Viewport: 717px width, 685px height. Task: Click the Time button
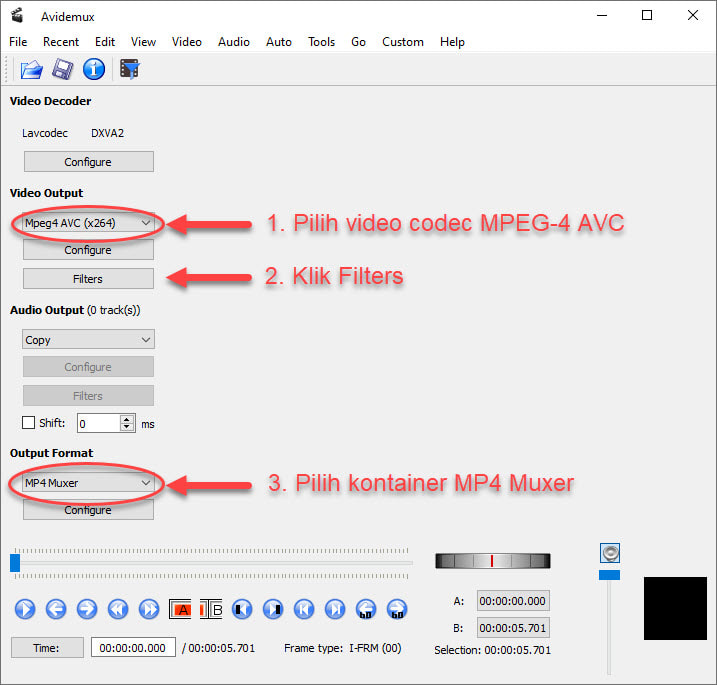pos(47,648)
